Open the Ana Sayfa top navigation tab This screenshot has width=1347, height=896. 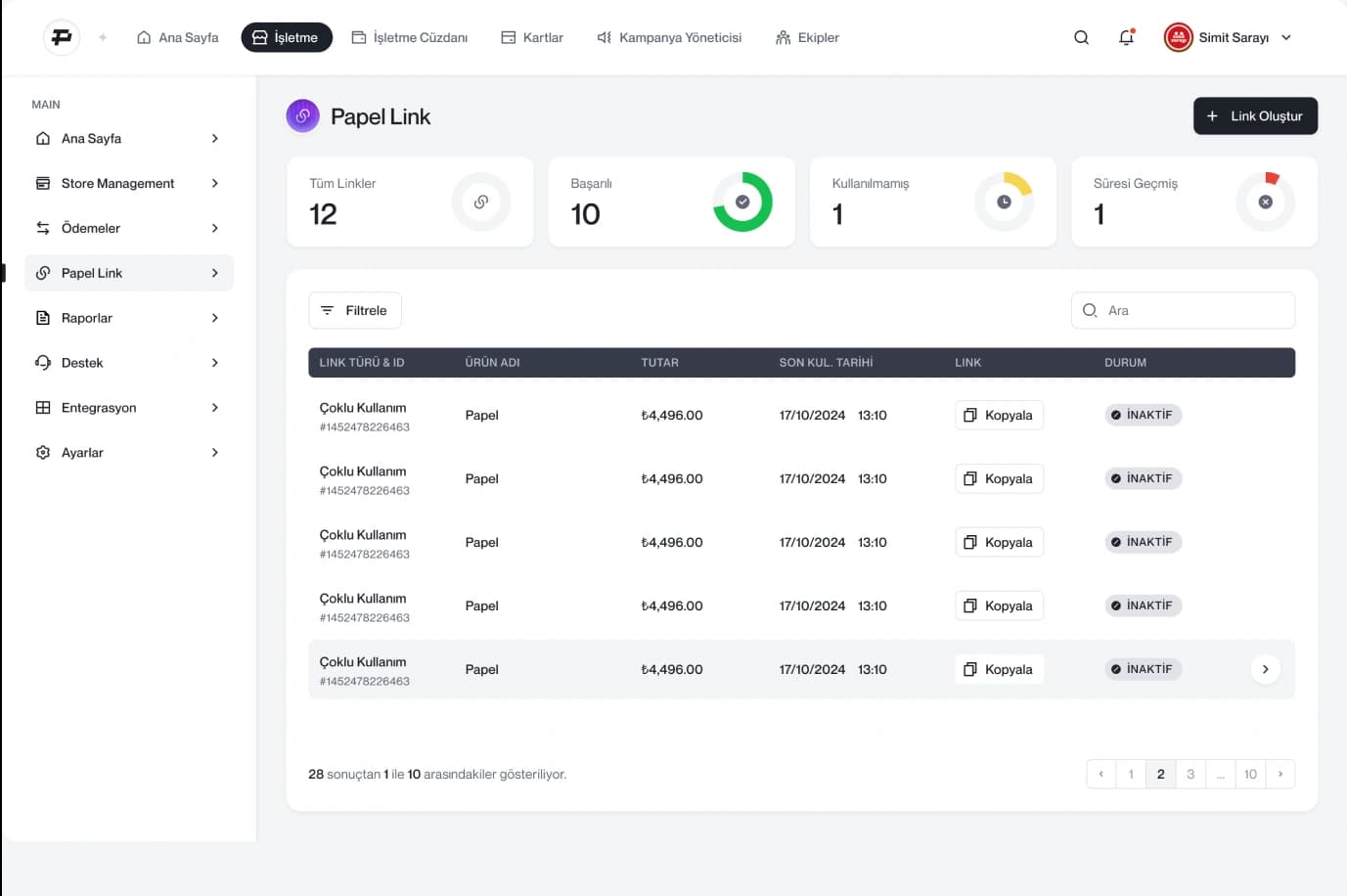pyautogui.click(x=177, y=37)
